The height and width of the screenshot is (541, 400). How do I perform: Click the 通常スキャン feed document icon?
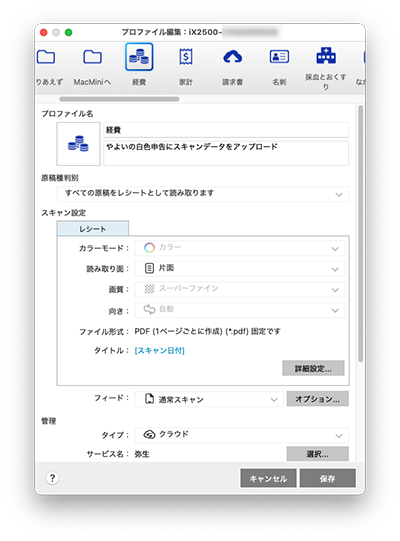(149, 399)
